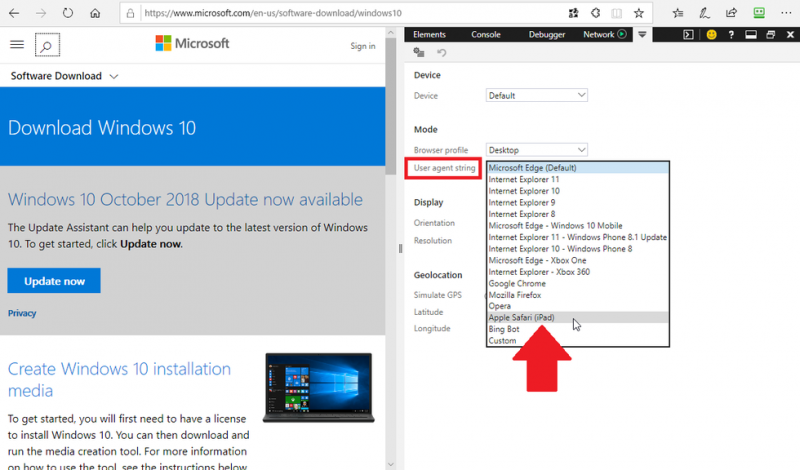The height and width of the screenshot is (470, 800).
Task: Close the DevTools panel
Action: coord(790,35)
